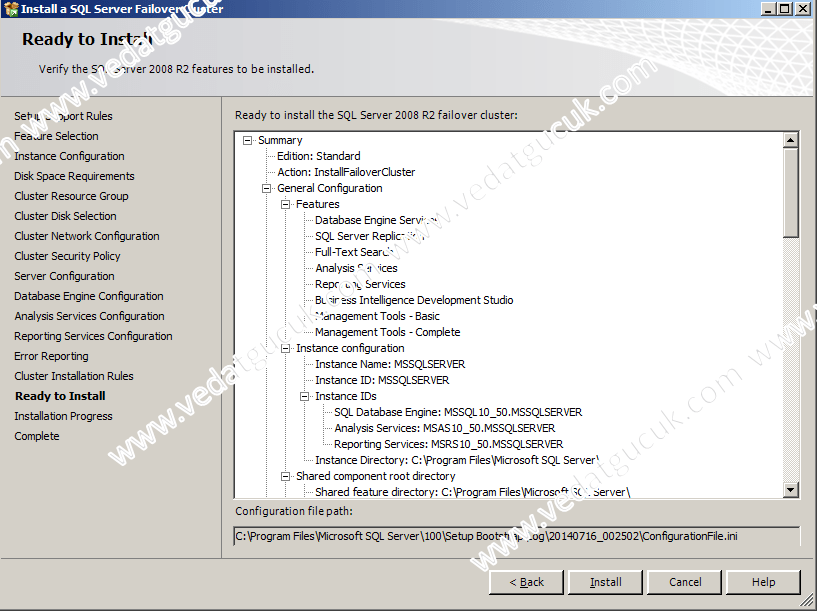The width and height of the screenshot is (817, 615).
Task: Select the Edition: Standard row
Action: click(x=318, y=156)
